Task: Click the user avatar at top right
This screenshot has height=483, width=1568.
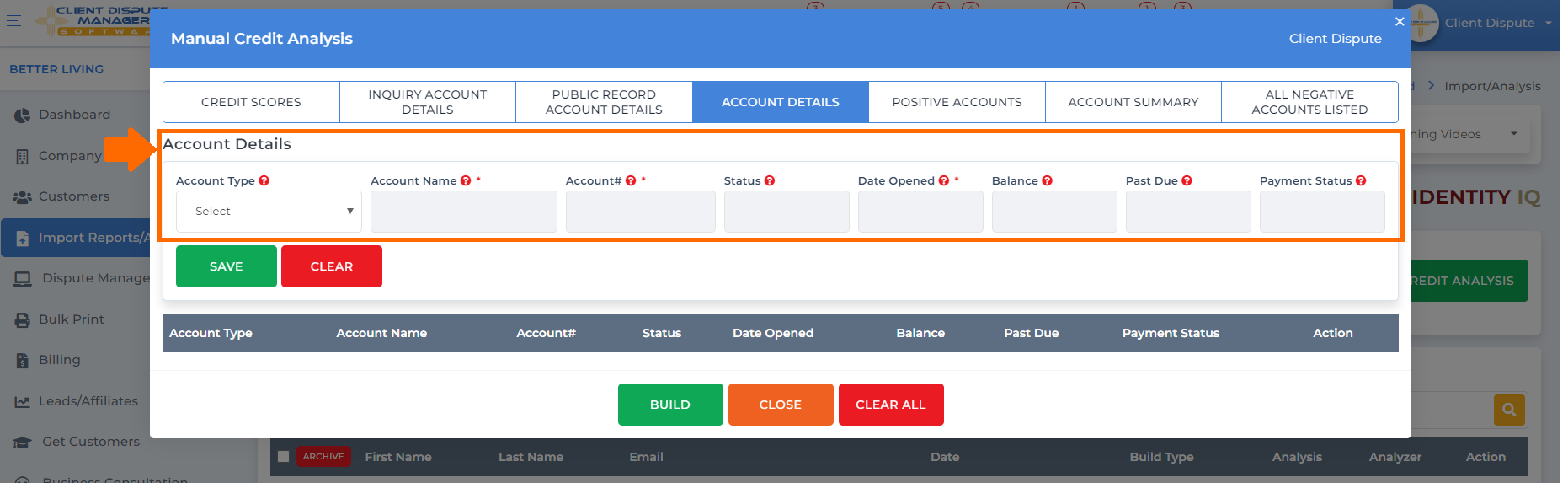Action: click(1422, 23)
